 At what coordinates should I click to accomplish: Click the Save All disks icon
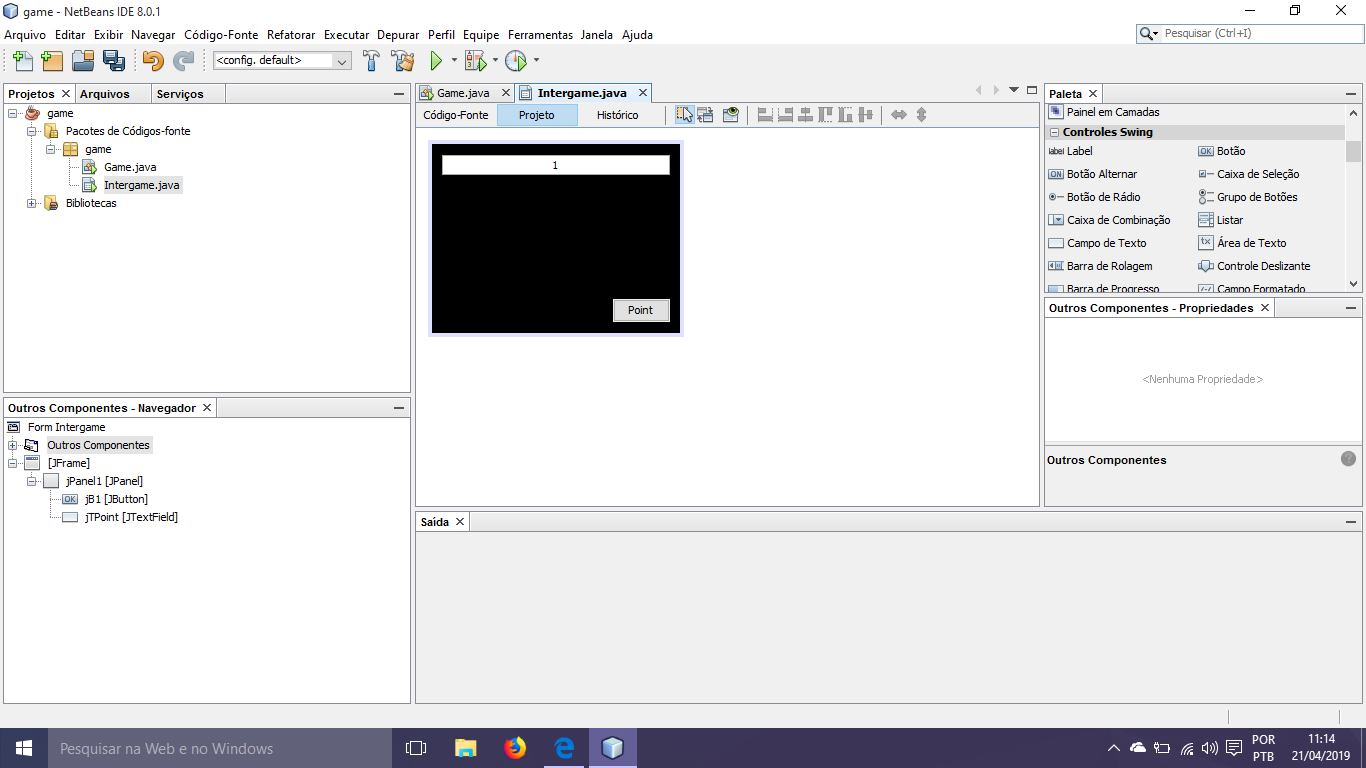pyautogui.click(x=114, y=60)
